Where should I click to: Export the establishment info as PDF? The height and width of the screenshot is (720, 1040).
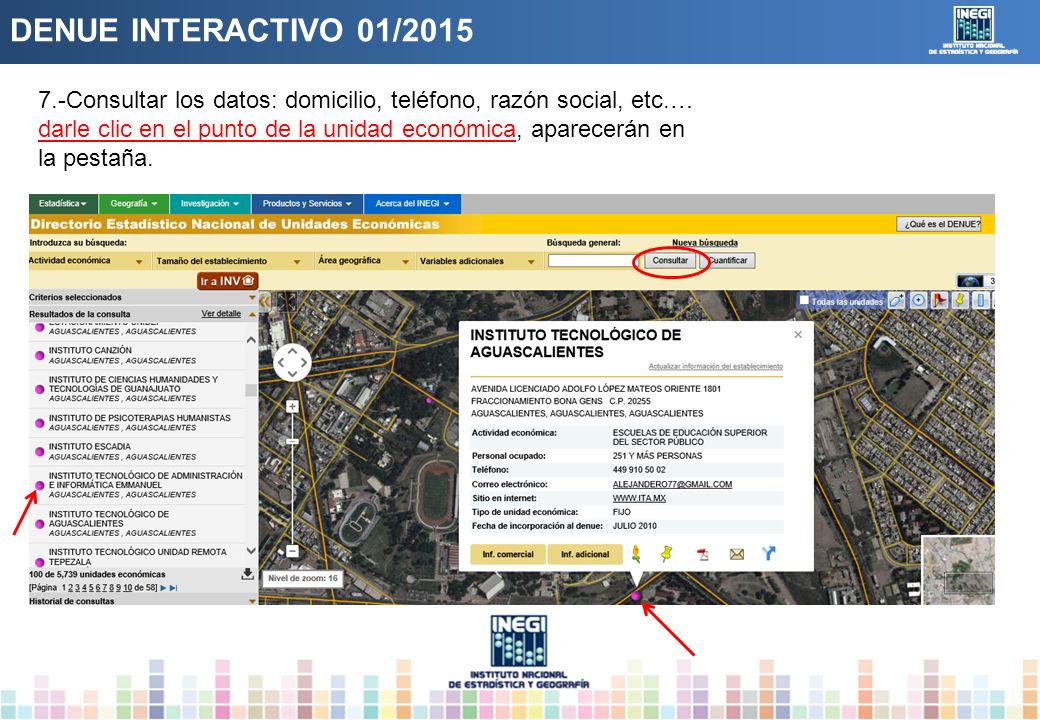pyautogui.click(x=702, y=554)
